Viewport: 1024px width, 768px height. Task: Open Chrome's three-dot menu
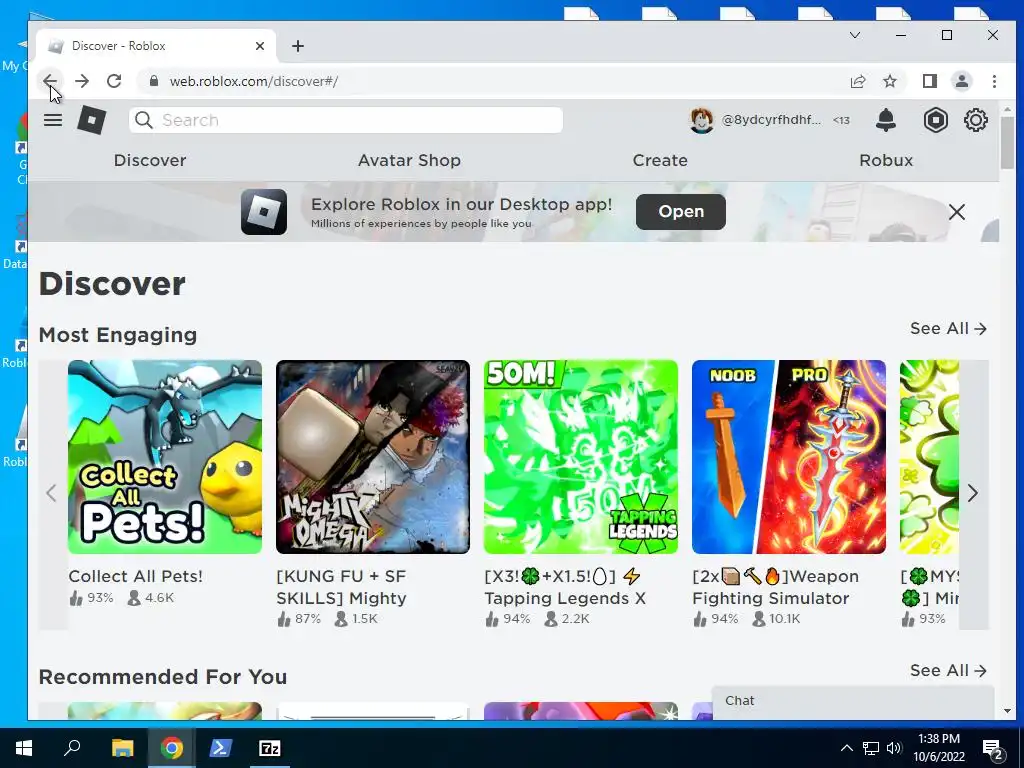pos(994,81)
